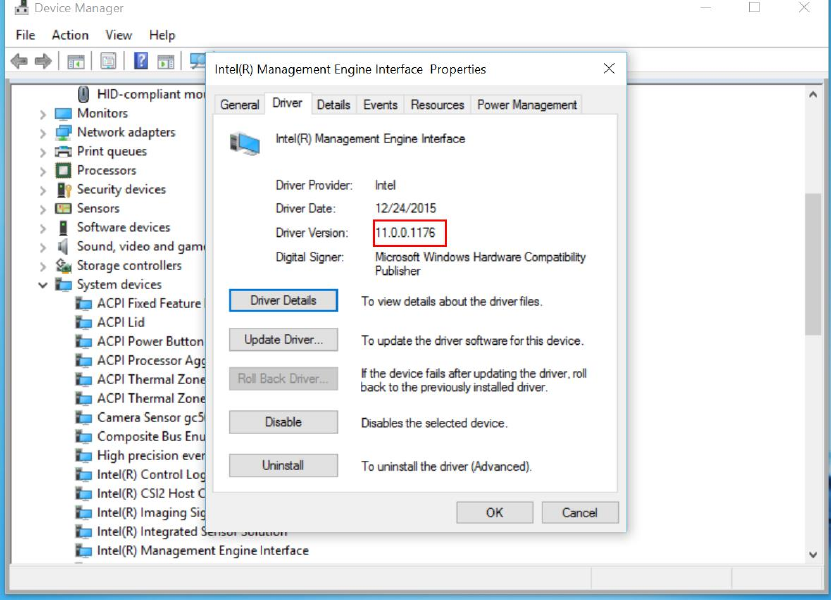Click the Network adapters category icon
Image resolution: width=831 pixels, height=600 pixels.
click(63, 133)
